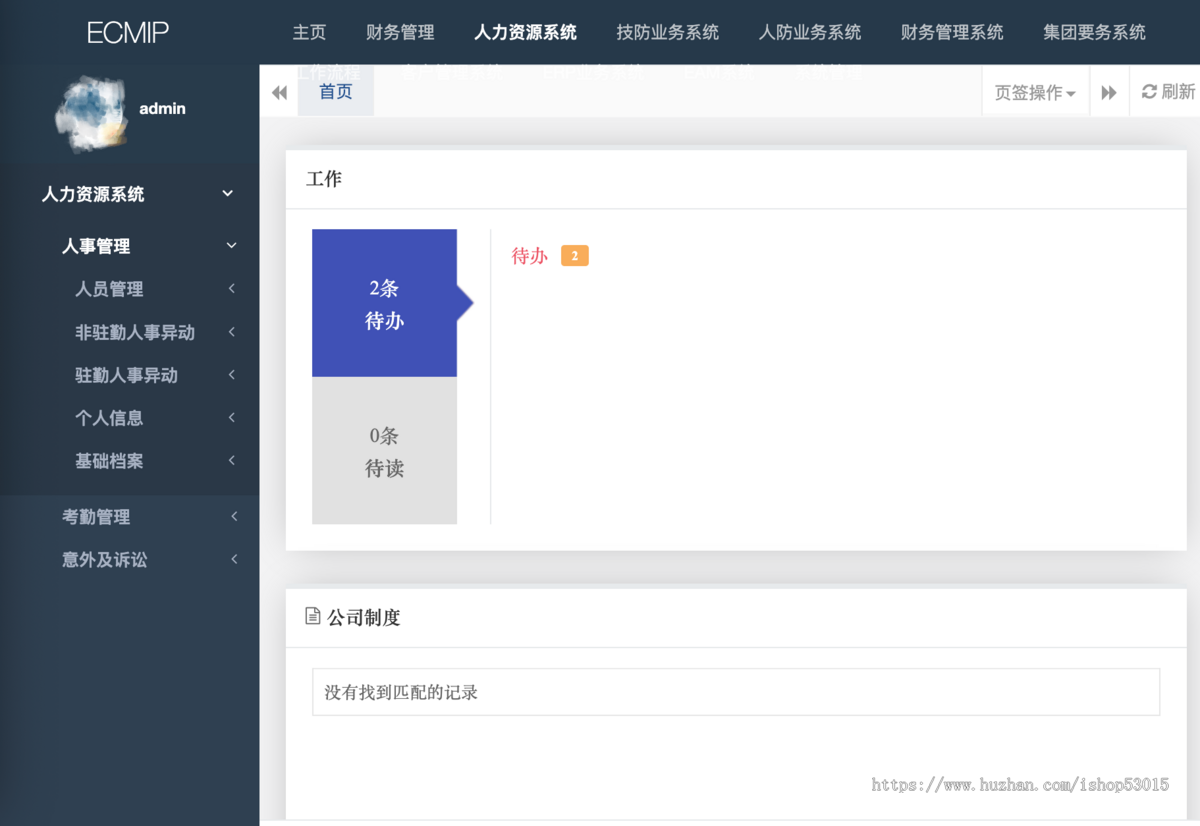Click the orange badge showing 2
Screen dimensions: 1200x826
[x=574, y=256]
